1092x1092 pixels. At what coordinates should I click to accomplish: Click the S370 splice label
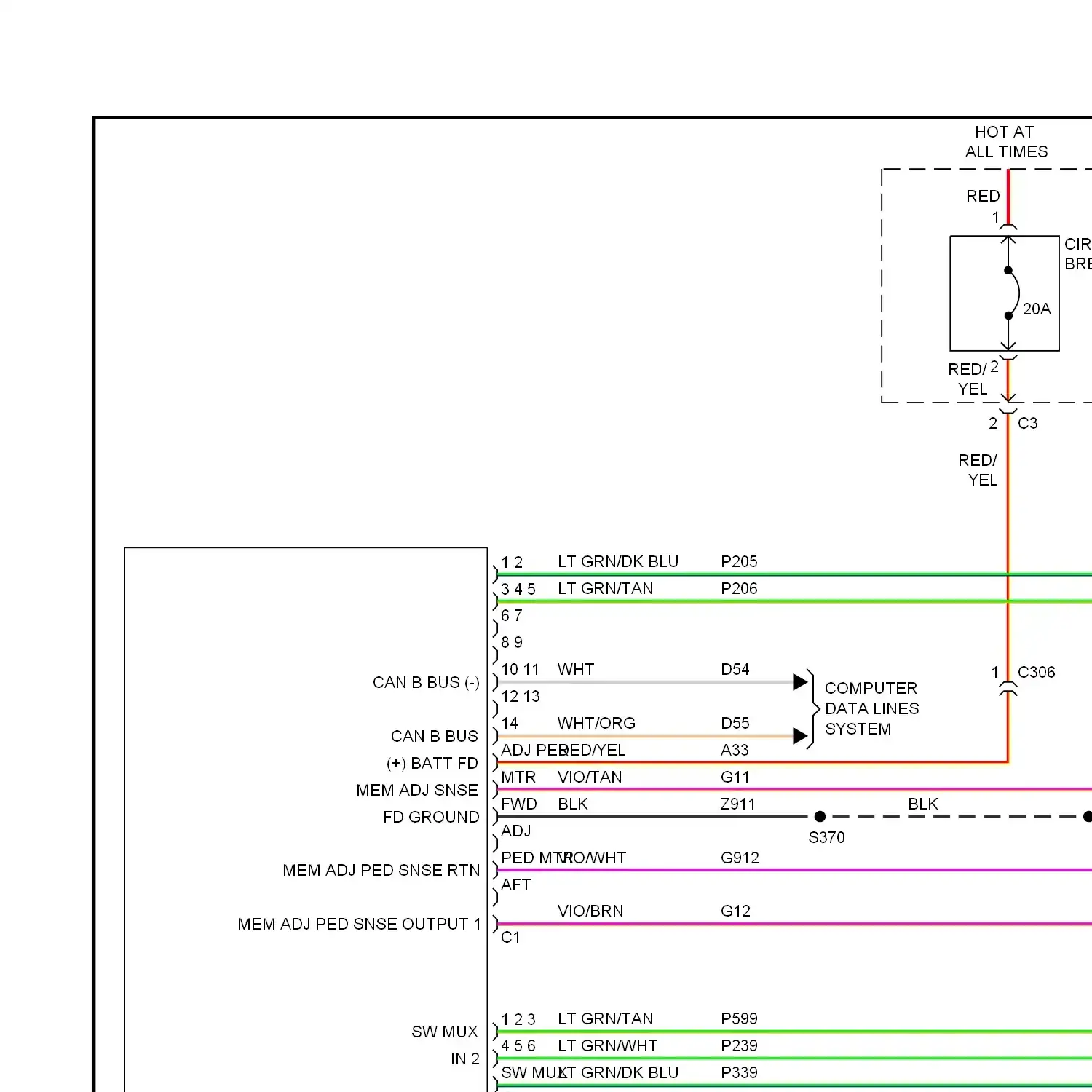click(826, 837)
